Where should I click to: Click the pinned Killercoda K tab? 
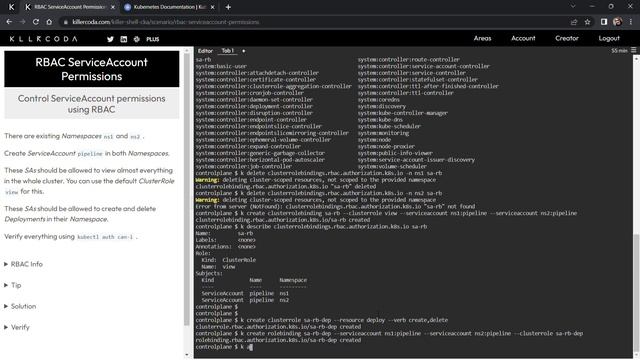click(11, 7)
